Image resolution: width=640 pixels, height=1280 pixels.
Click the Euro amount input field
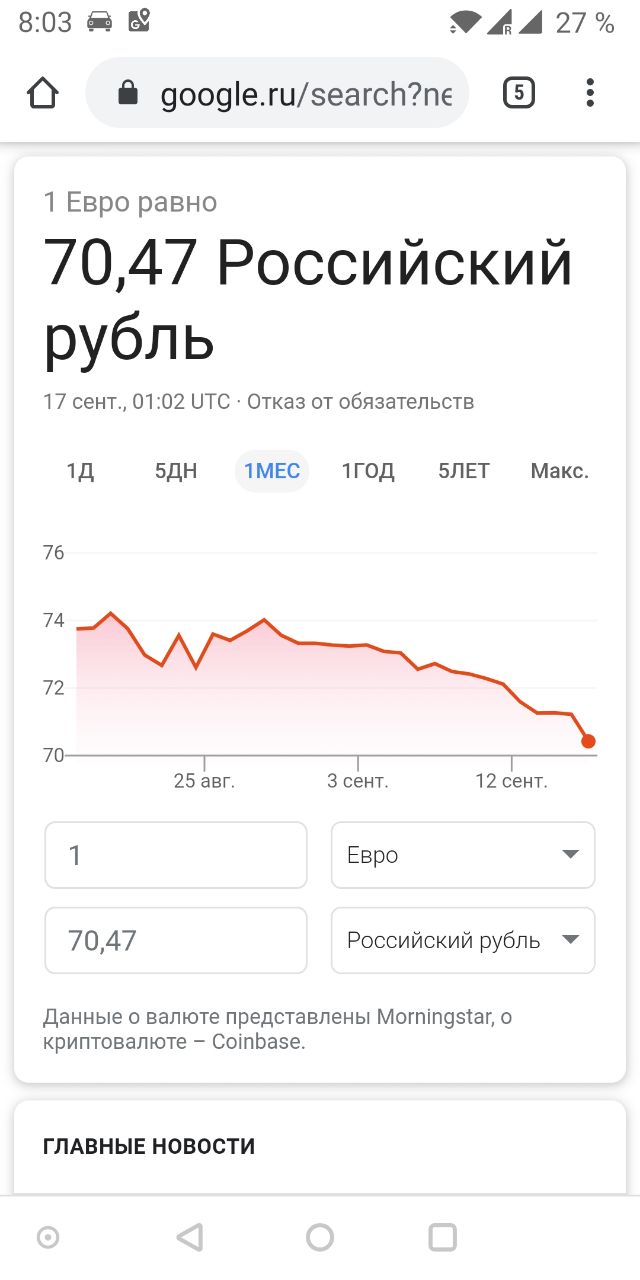click(176, 855)
